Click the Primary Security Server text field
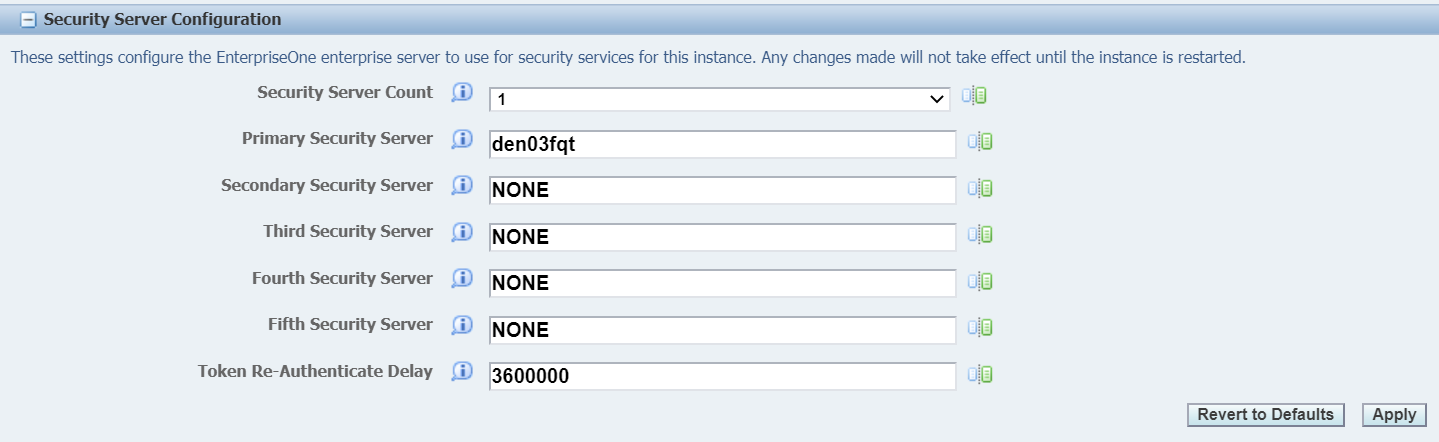 722,145
